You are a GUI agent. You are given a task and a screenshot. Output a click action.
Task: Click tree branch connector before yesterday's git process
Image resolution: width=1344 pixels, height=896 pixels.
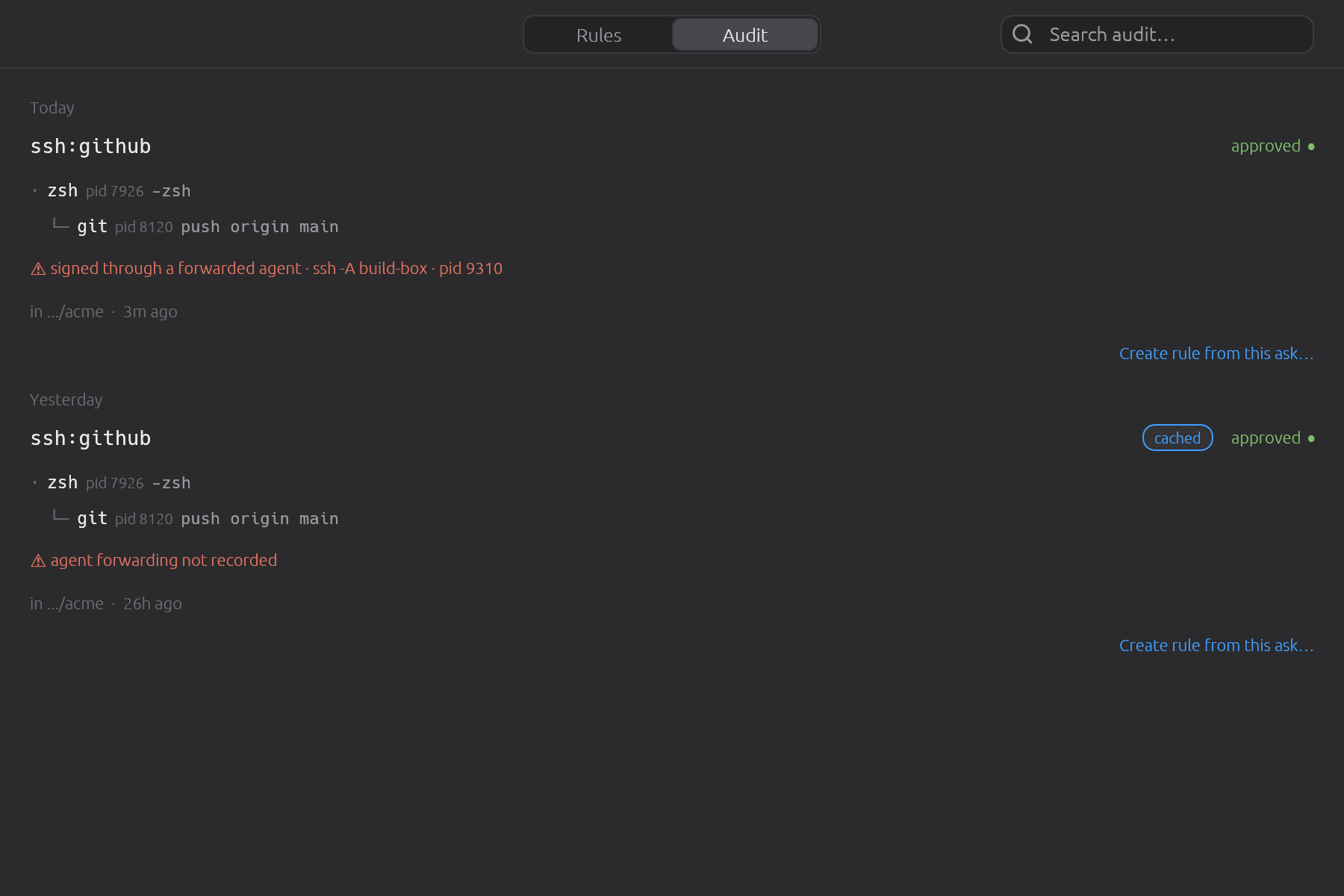61,516
